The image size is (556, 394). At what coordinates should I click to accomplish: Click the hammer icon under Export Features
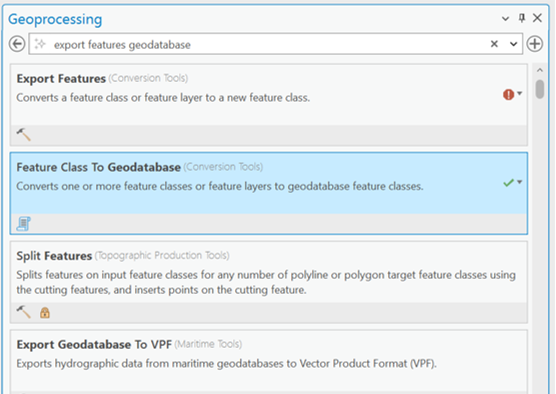point(23,135)
